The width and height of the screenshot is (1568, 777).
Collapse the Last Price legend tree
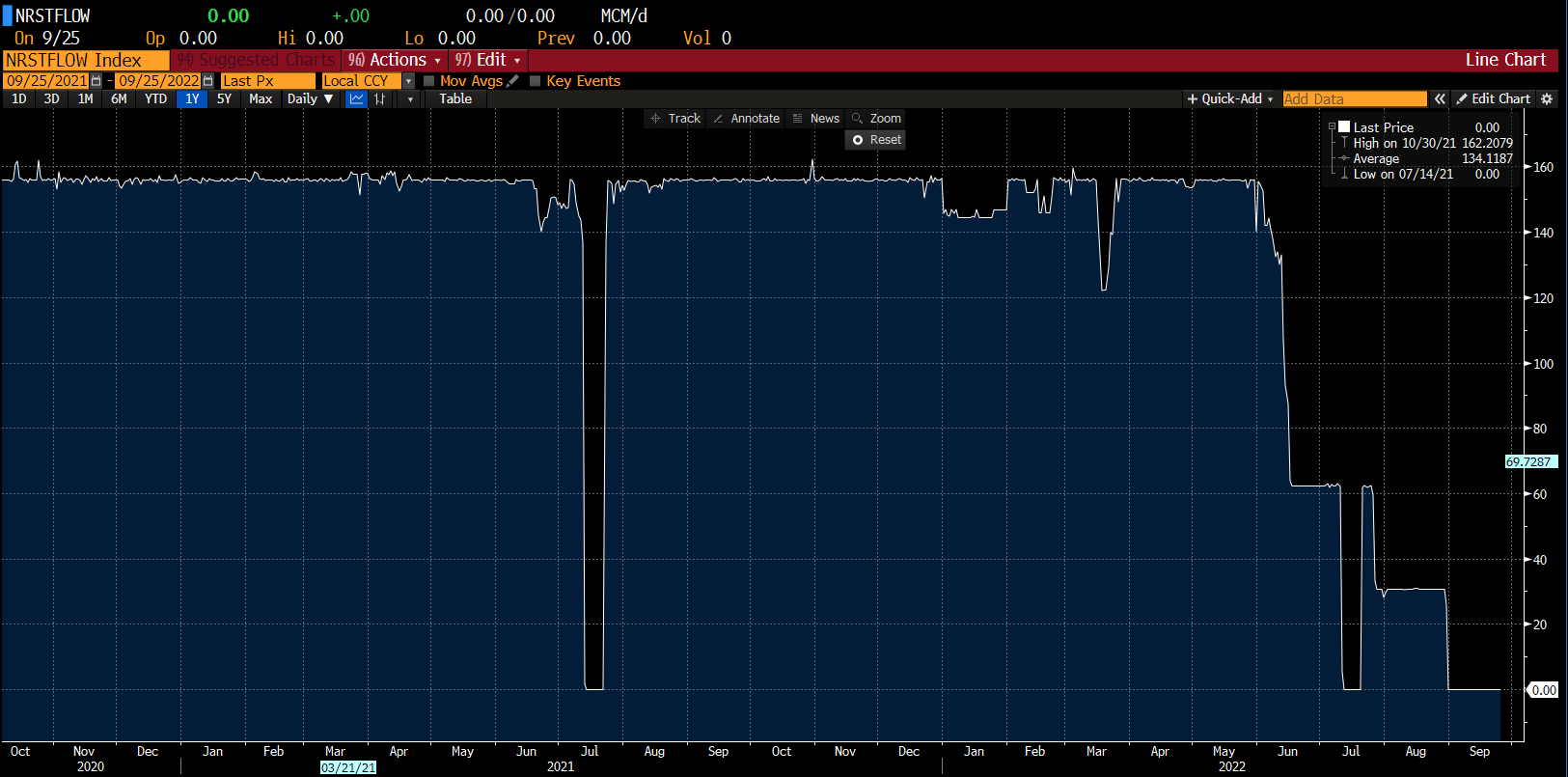pyautogui.click(x=1333, y=127)
